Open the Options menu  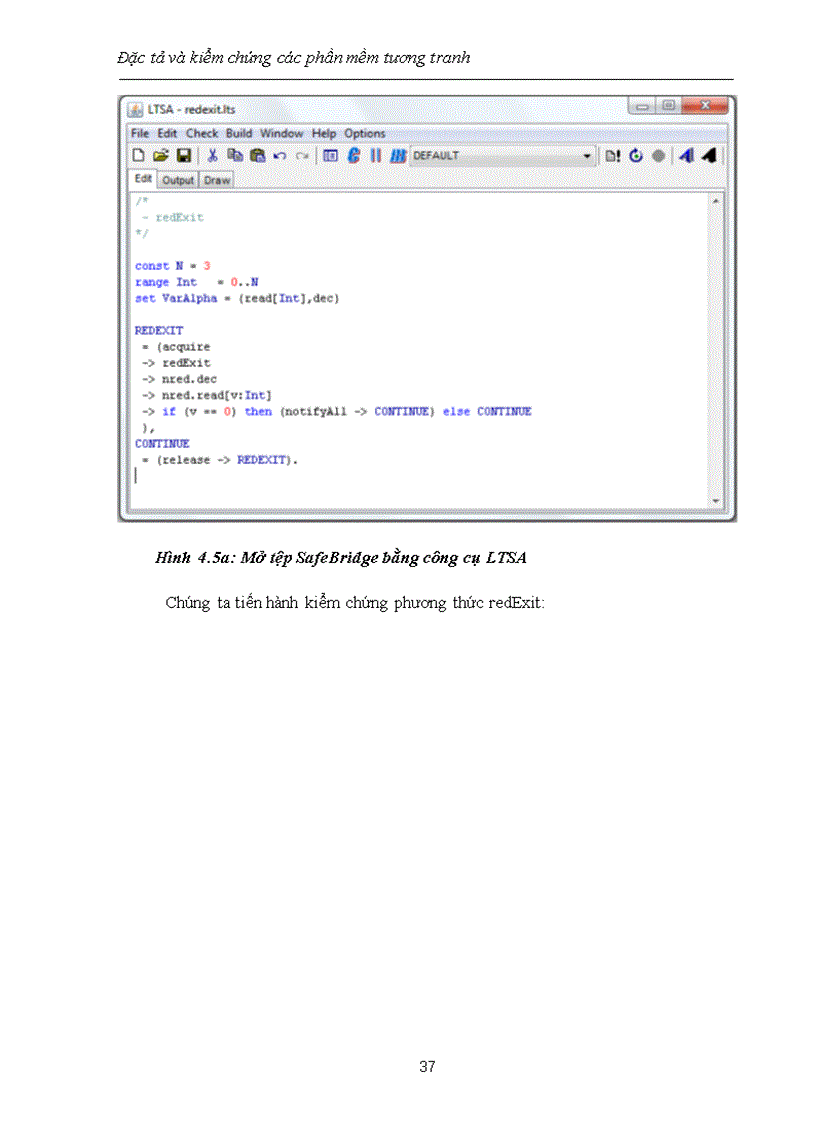click(365, 133)
